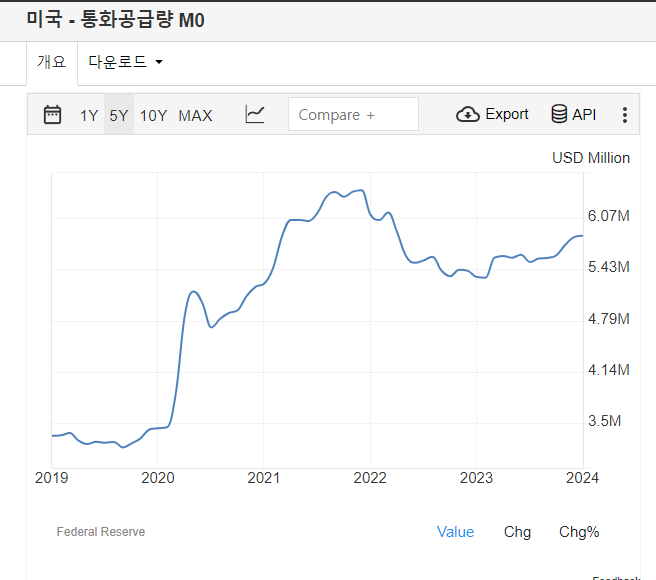
Task: Click the Compare + input field
Action: pos(353,114)
